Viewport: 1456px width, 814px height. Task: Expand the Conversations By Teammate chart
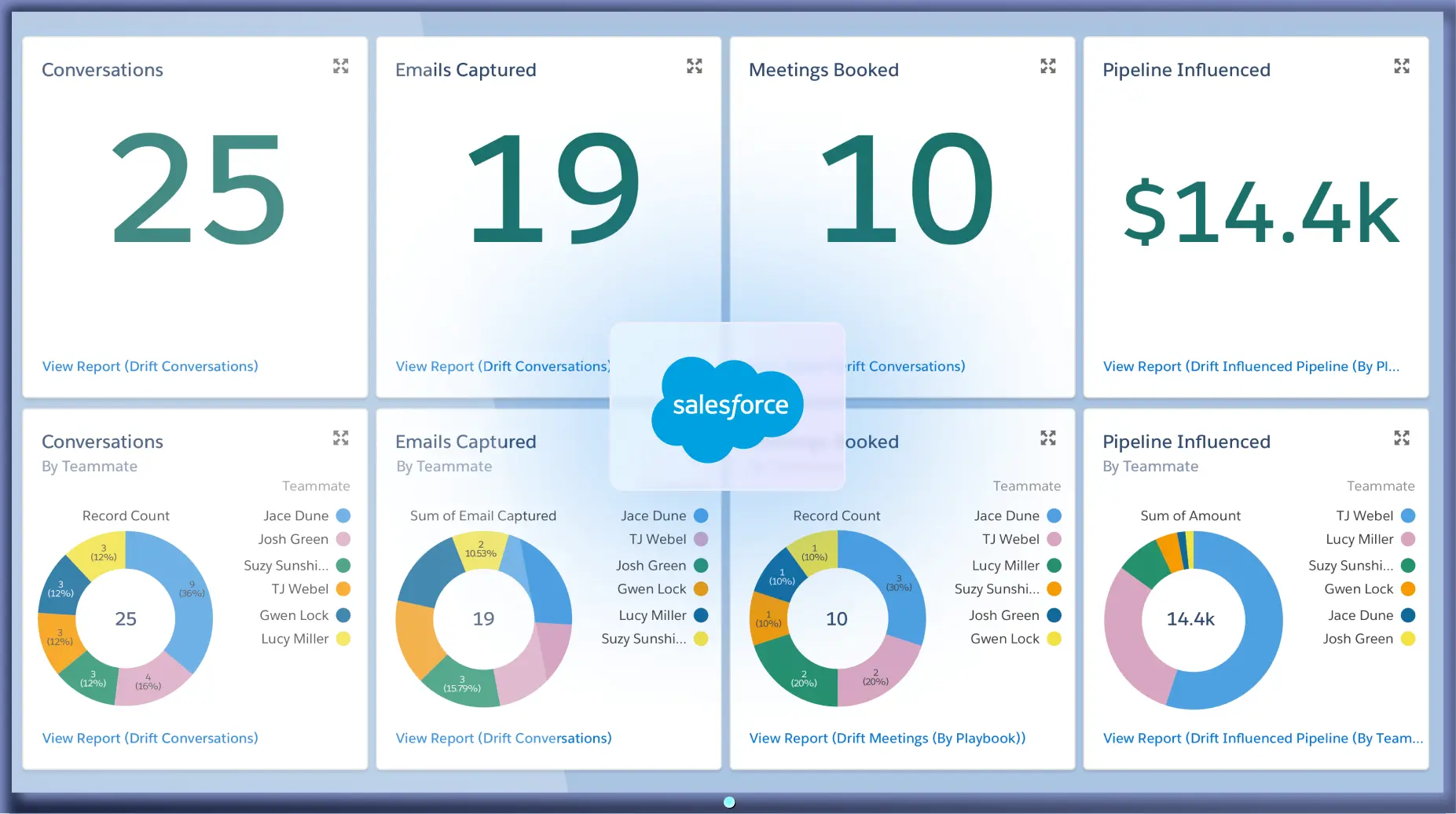[341, 438]
